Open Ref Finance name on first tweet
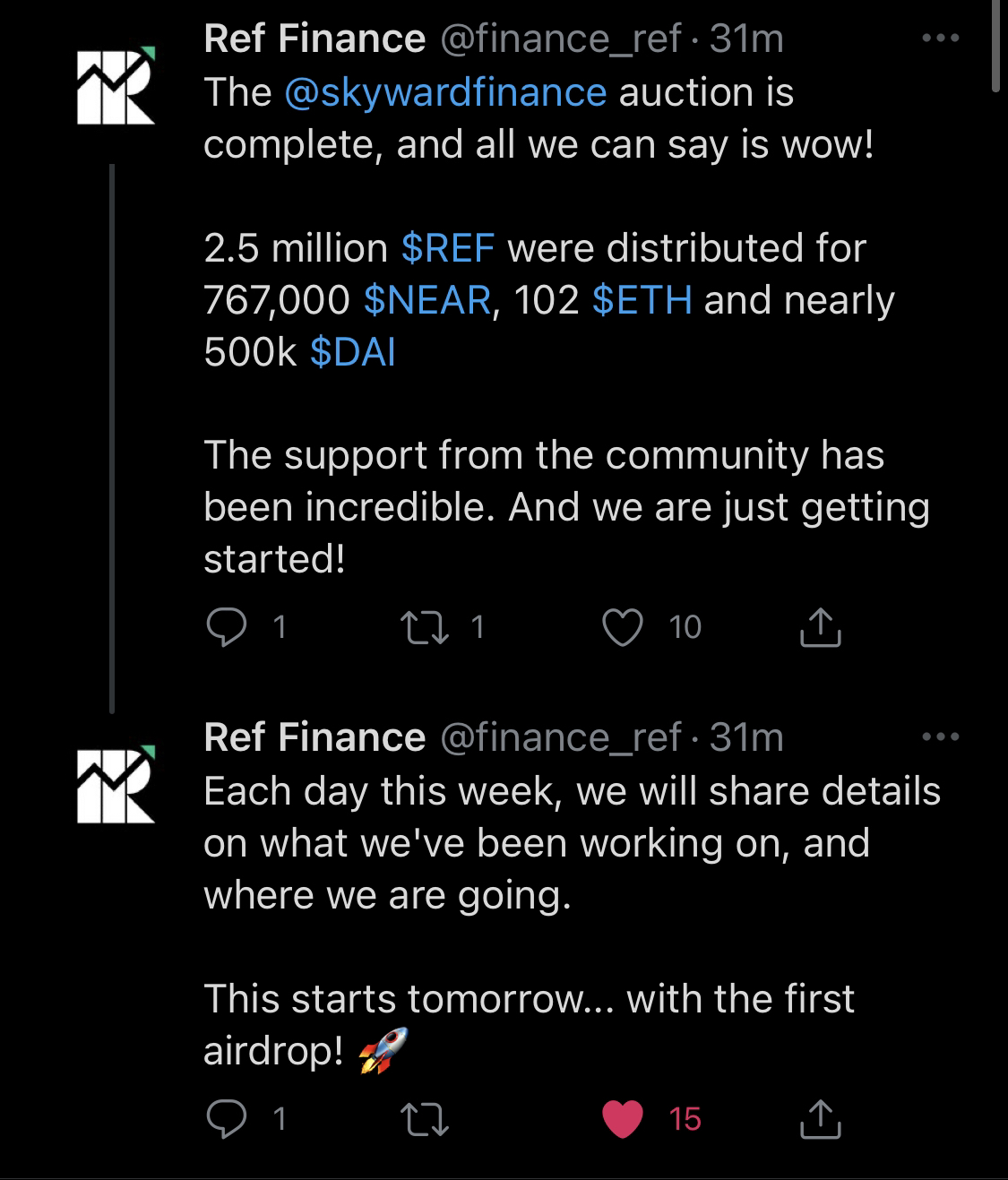This screenshot has height=1180, width=1008. [314, 39]
